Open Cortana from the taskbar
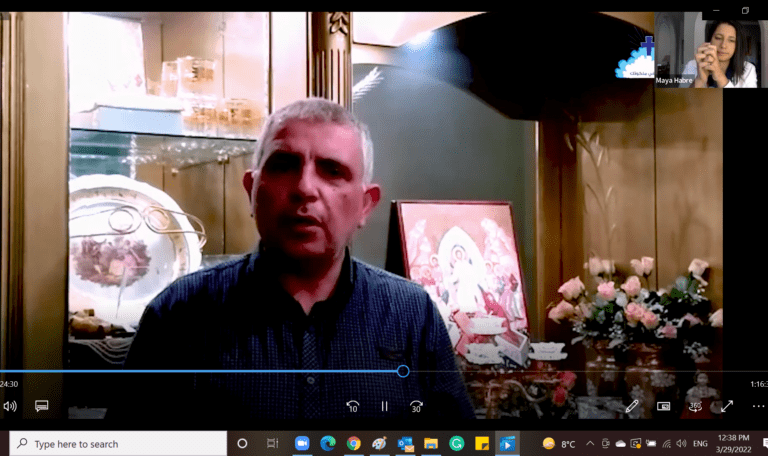Viewport: 768px width, 456px height. pos(242,444)
